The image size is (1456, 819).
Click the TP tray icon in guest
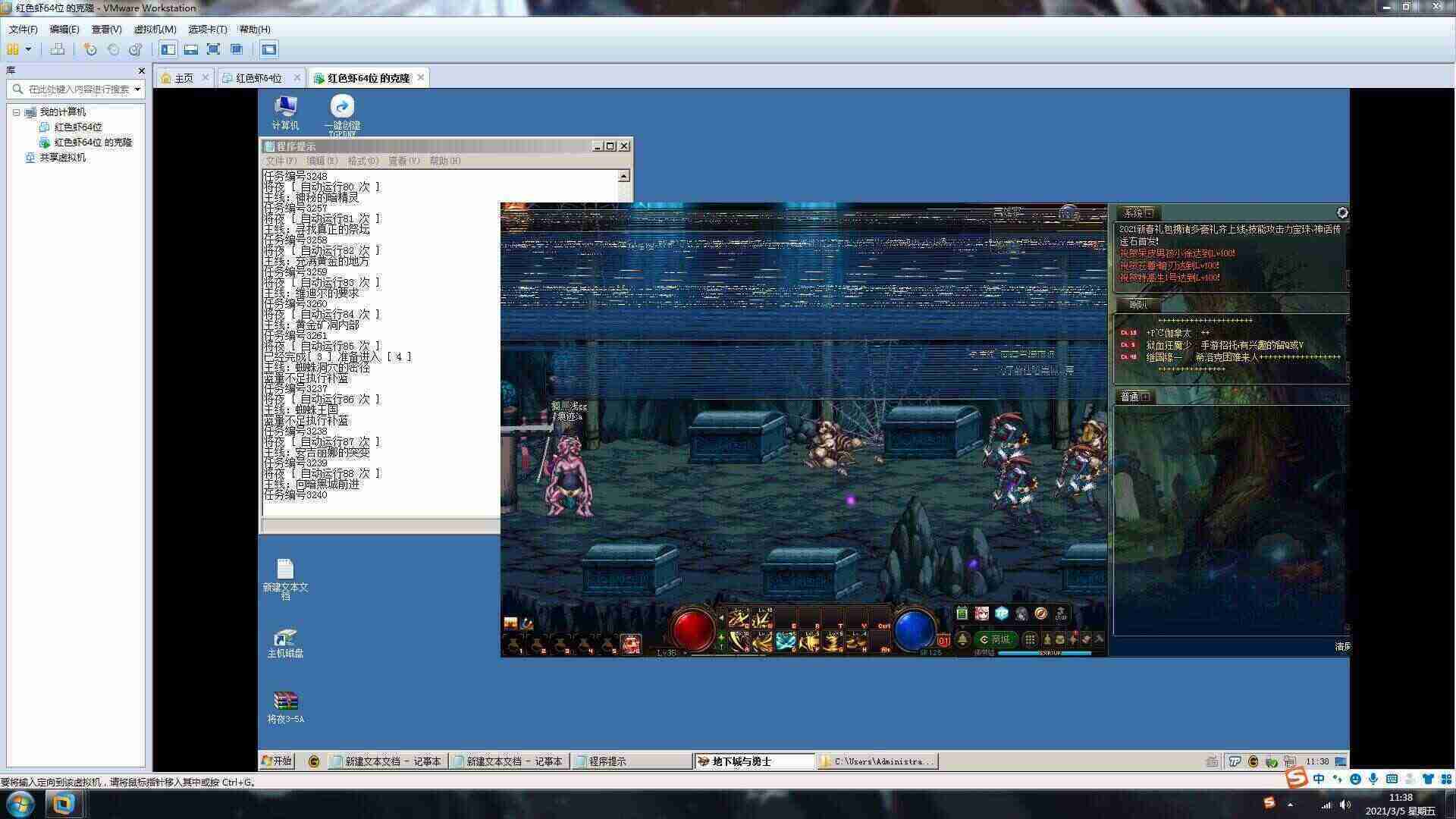pos(1235,761)
